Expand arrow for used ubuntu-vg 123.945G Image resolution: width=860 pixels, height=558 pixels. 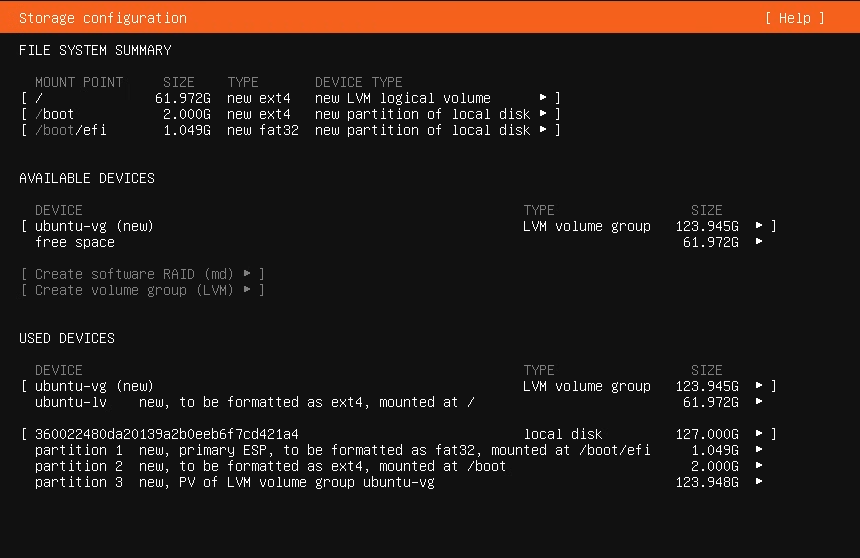(x=759, y=386)
